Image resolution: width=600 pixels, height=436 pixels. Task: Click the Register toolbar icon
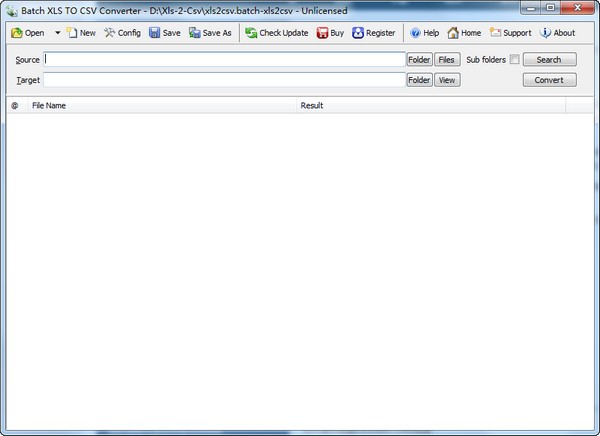(x=358, y=33)
